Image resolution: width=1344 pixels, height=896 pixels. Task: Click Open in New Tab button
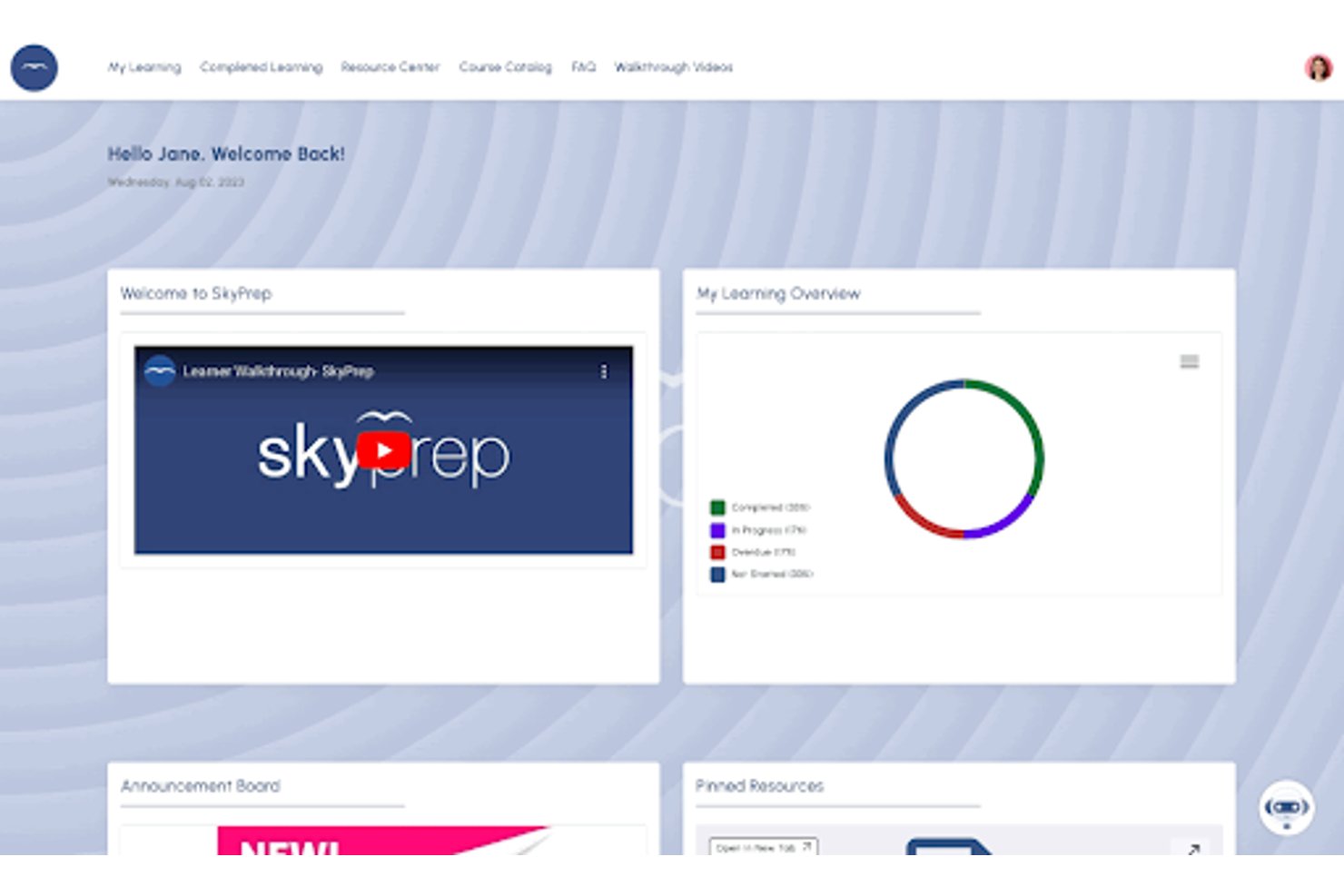[x=764, y=847]
